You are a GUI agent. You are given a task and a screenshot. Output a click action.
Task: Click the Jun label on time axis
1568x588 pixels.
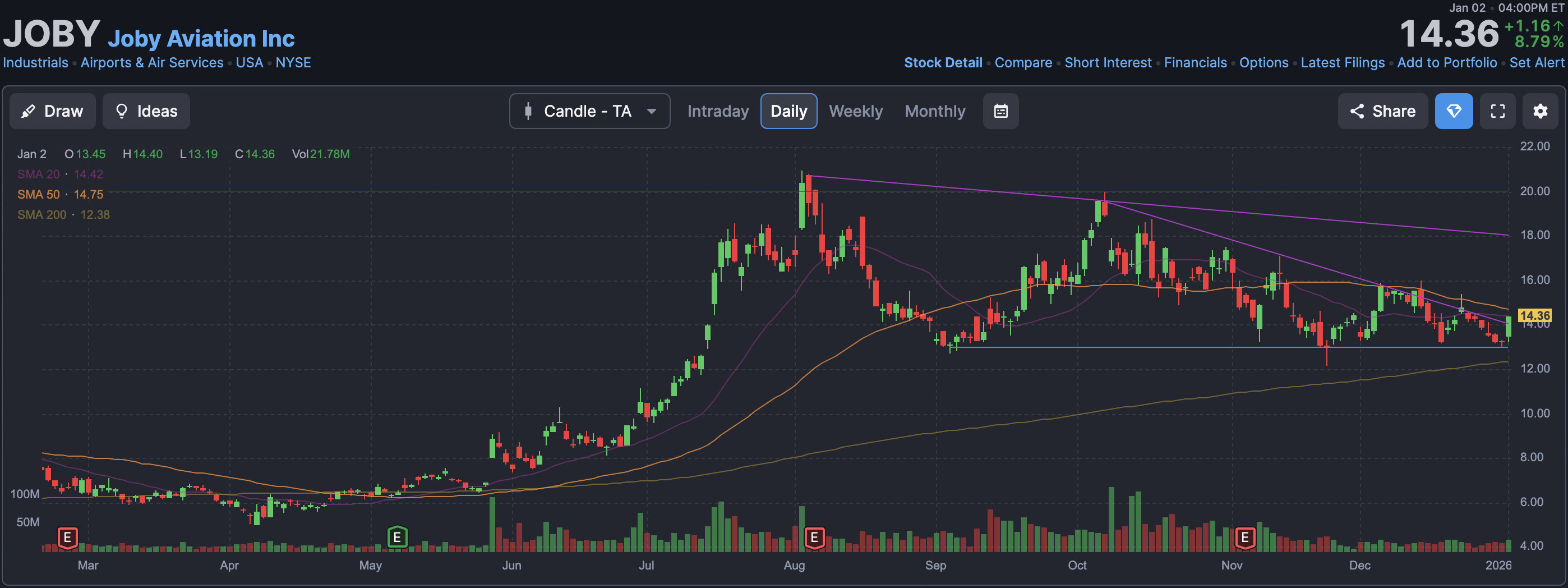click(x=511, y=565)
